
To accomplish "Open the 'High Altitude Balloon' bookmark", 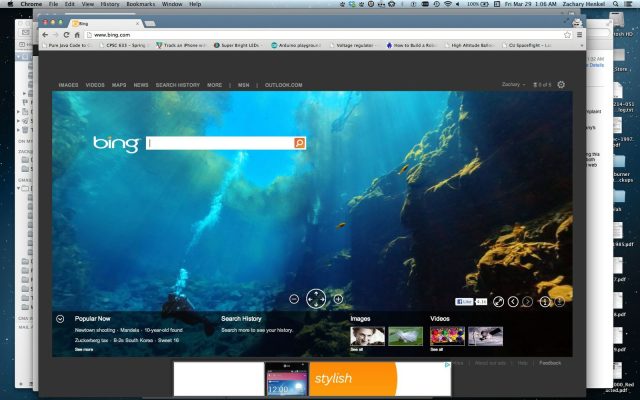I will click(469, 45).
